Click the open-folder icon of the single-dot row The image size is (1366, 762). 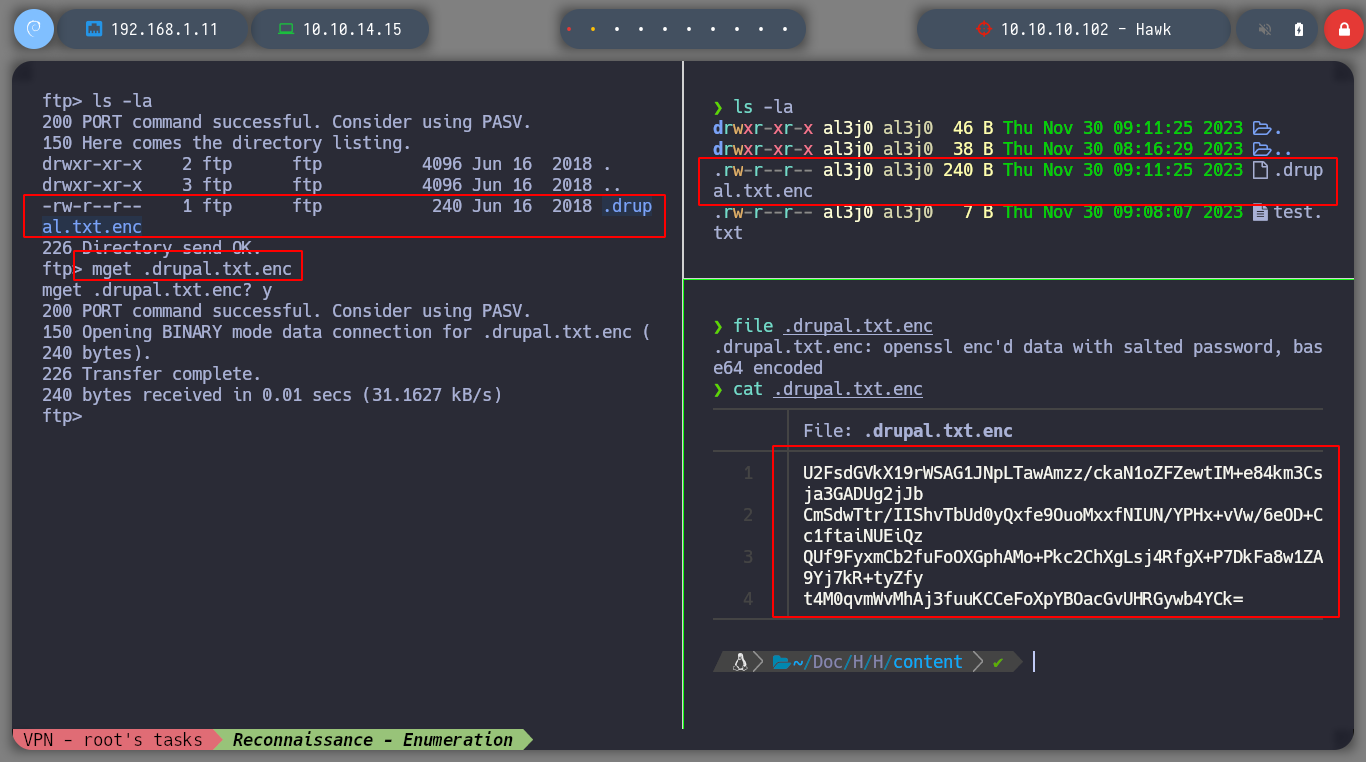coord(1262,128)
